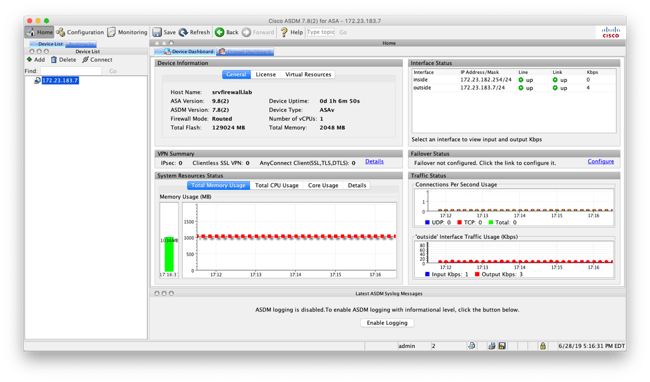Open the Home view in the toolbar
This screenshot has height=382, width=650.
click(39, 32)
